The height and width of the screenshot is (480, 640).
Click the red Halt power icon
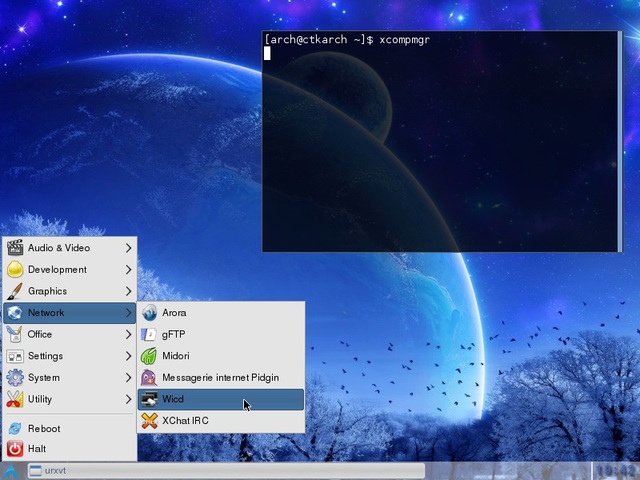(x=15, y=449)
